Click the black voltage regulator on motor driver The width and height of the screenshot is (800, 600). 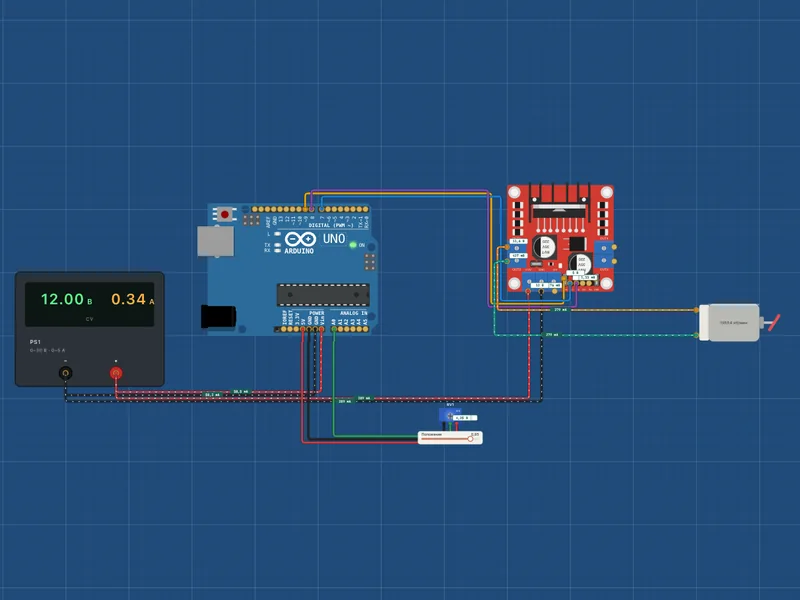577,243
